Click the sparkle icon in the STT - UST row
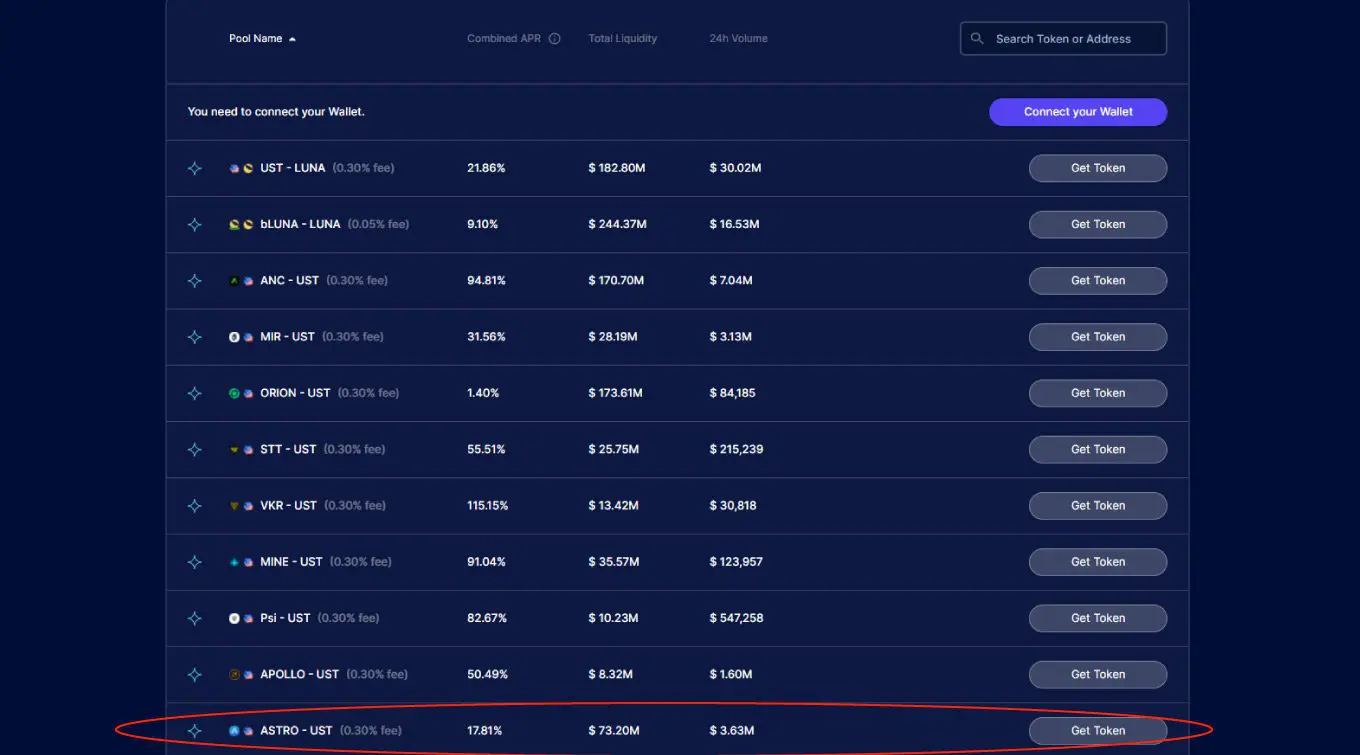 click(x=195, y=450)
